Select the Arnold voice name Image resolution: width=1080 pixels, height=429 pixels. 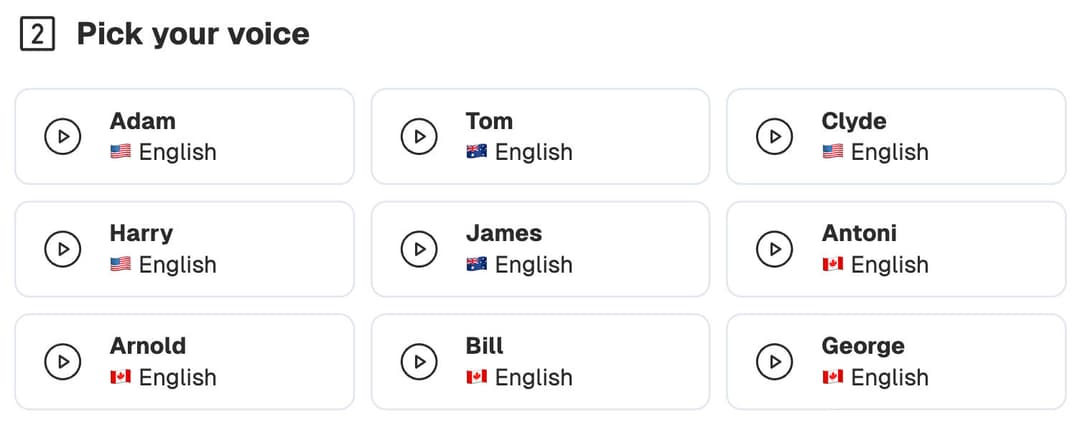pos(148,346)
